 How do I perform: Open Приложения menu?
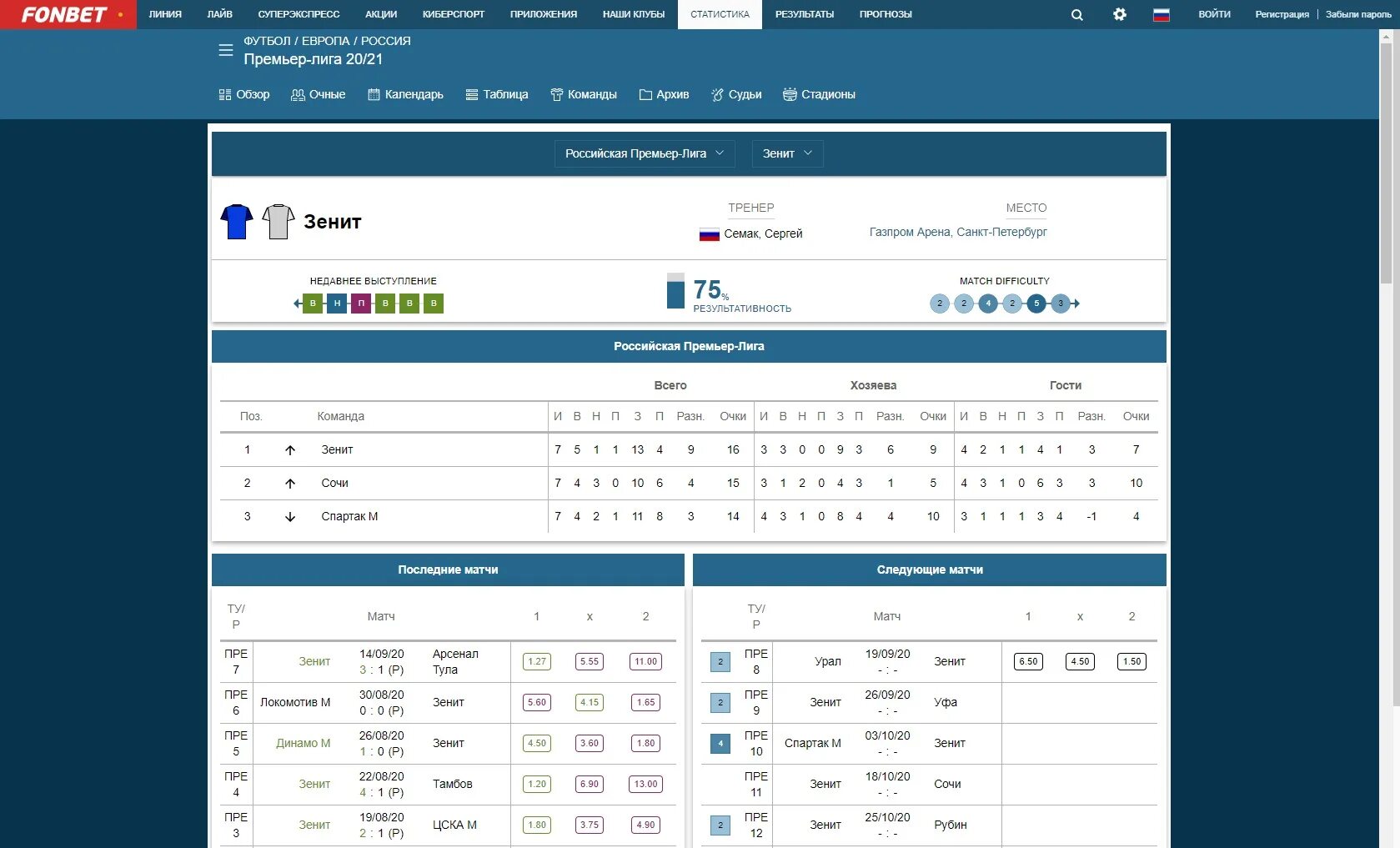click(544, 14)
